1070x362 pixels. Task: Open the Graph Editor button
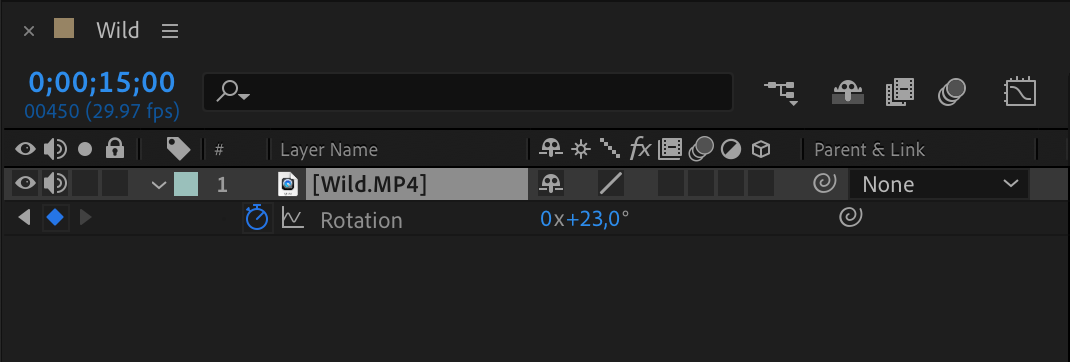(1020, 92)
